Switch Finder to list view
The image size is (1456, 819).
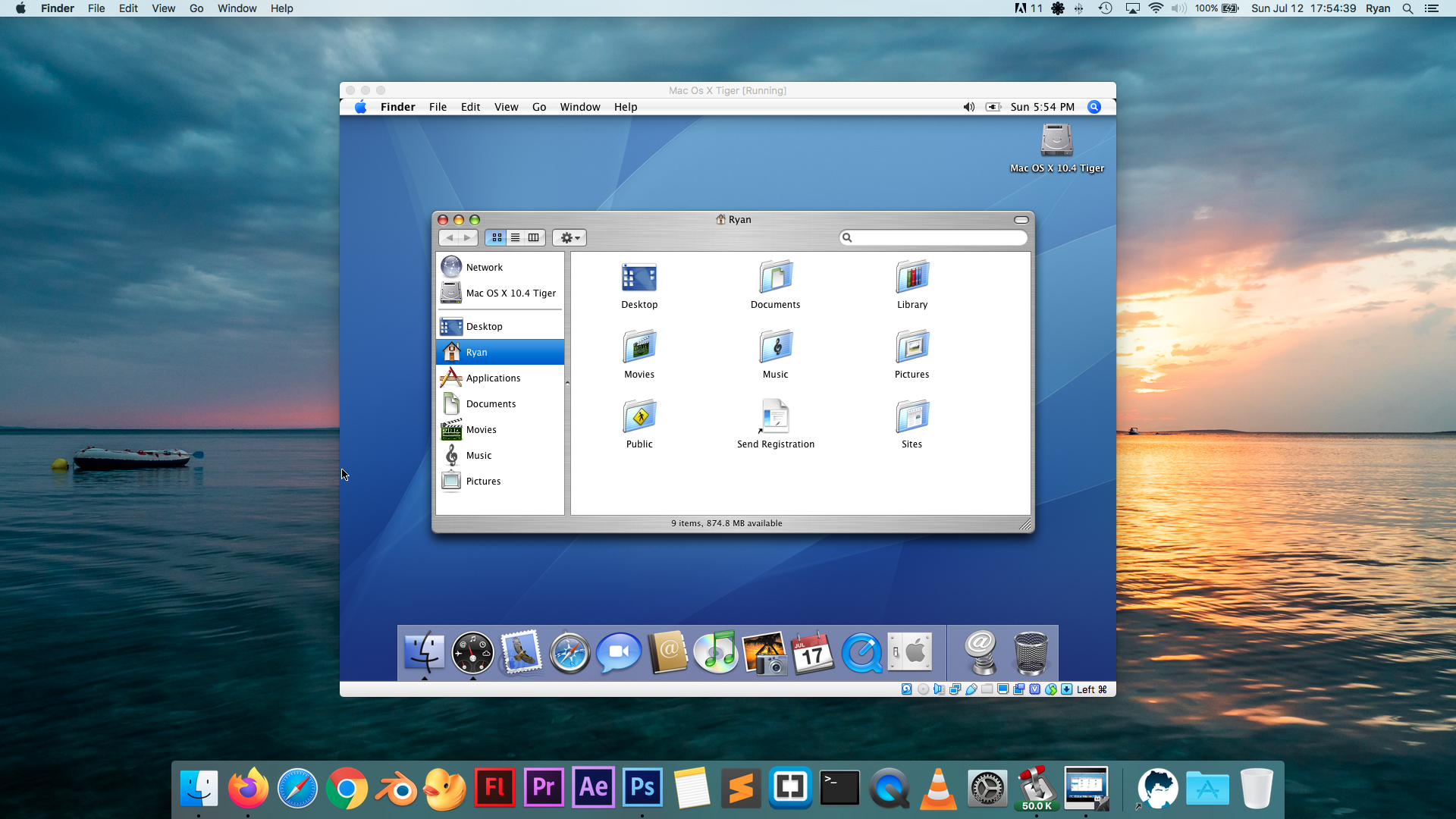click(x=516, y=237)
